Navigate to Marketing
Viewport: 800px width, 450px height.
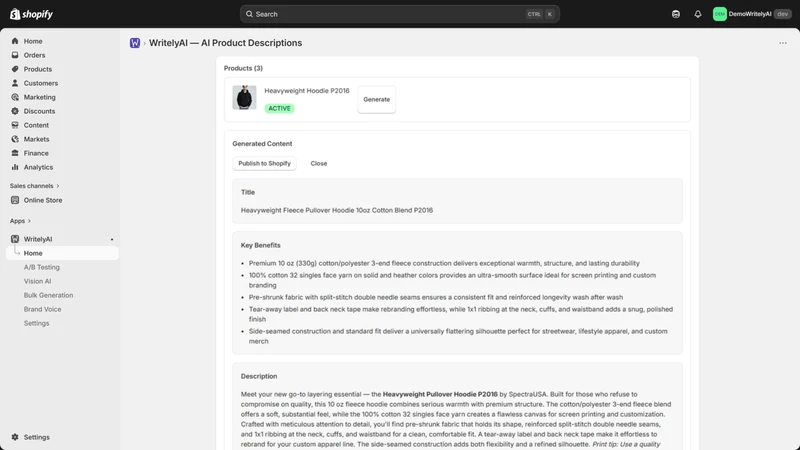(39, 97)
